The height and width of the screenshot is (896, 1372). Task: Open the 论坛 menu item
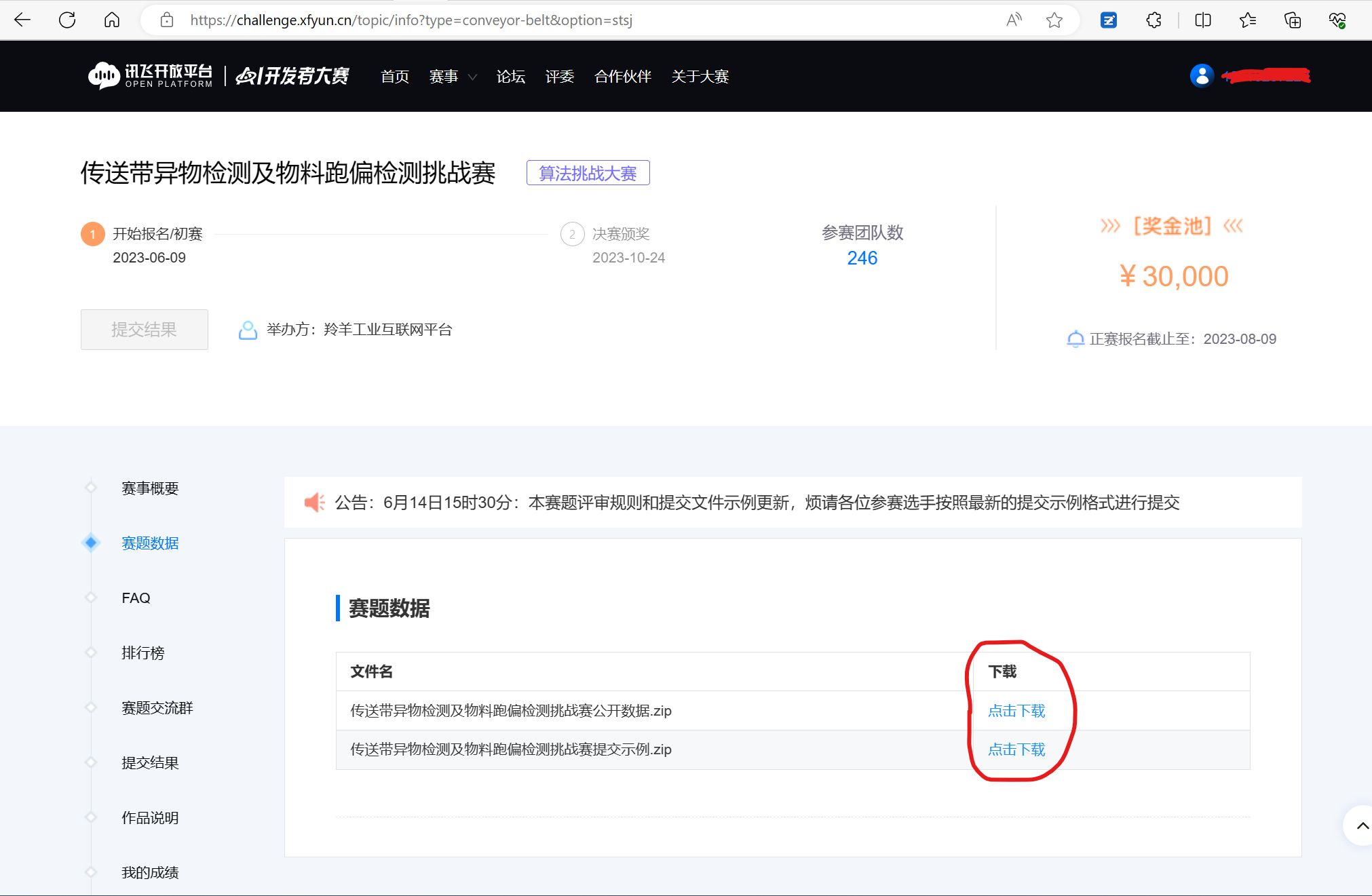[511, 77]
